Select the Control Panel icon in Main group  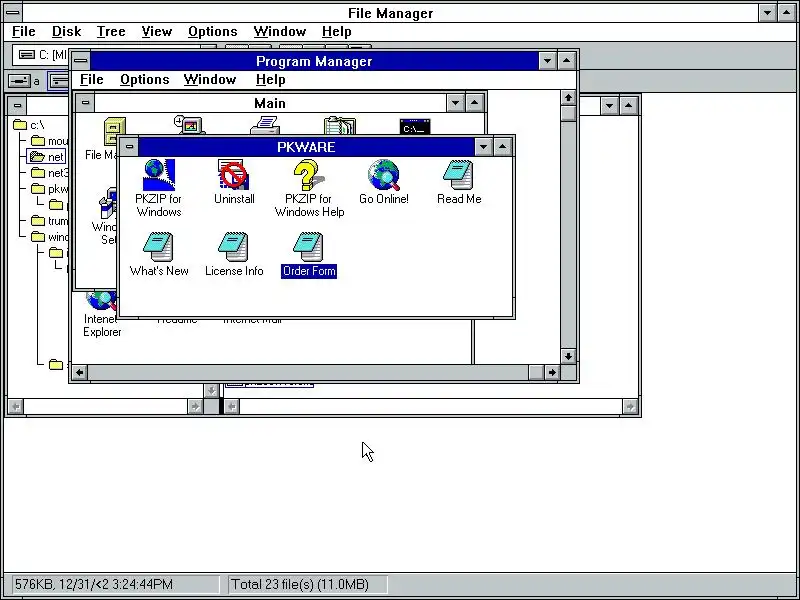(190, 125)
